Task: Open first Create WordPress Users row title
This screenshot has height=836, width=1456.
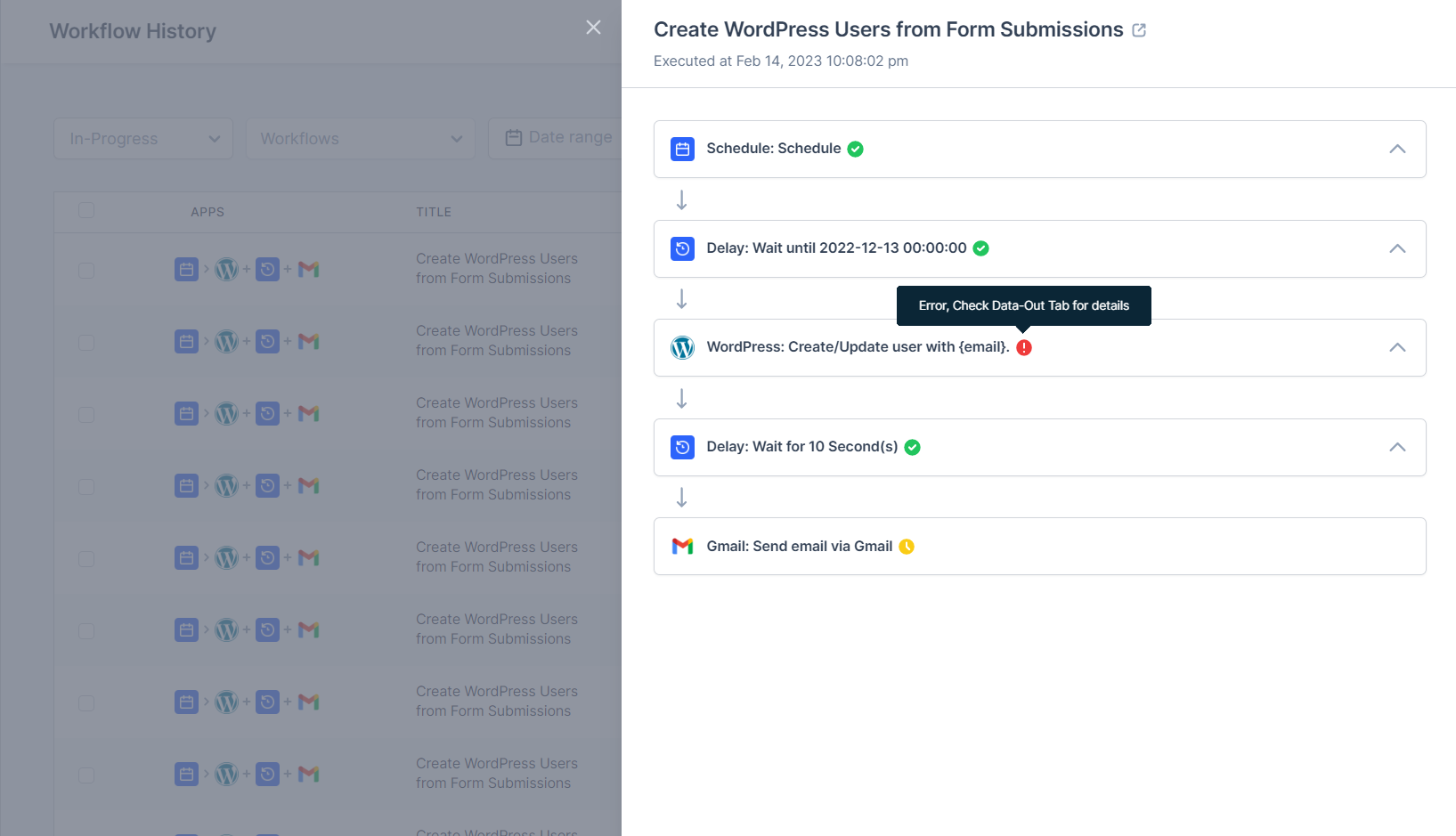Action: [x=496, y=268]
